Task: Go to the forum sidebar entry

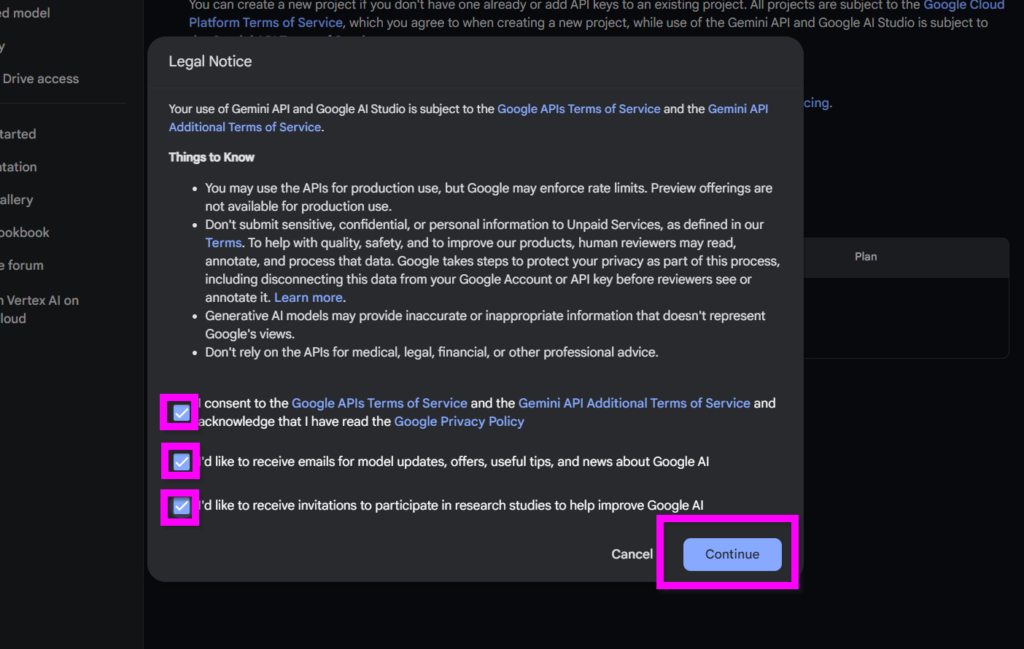Action: tap(22, 266)
